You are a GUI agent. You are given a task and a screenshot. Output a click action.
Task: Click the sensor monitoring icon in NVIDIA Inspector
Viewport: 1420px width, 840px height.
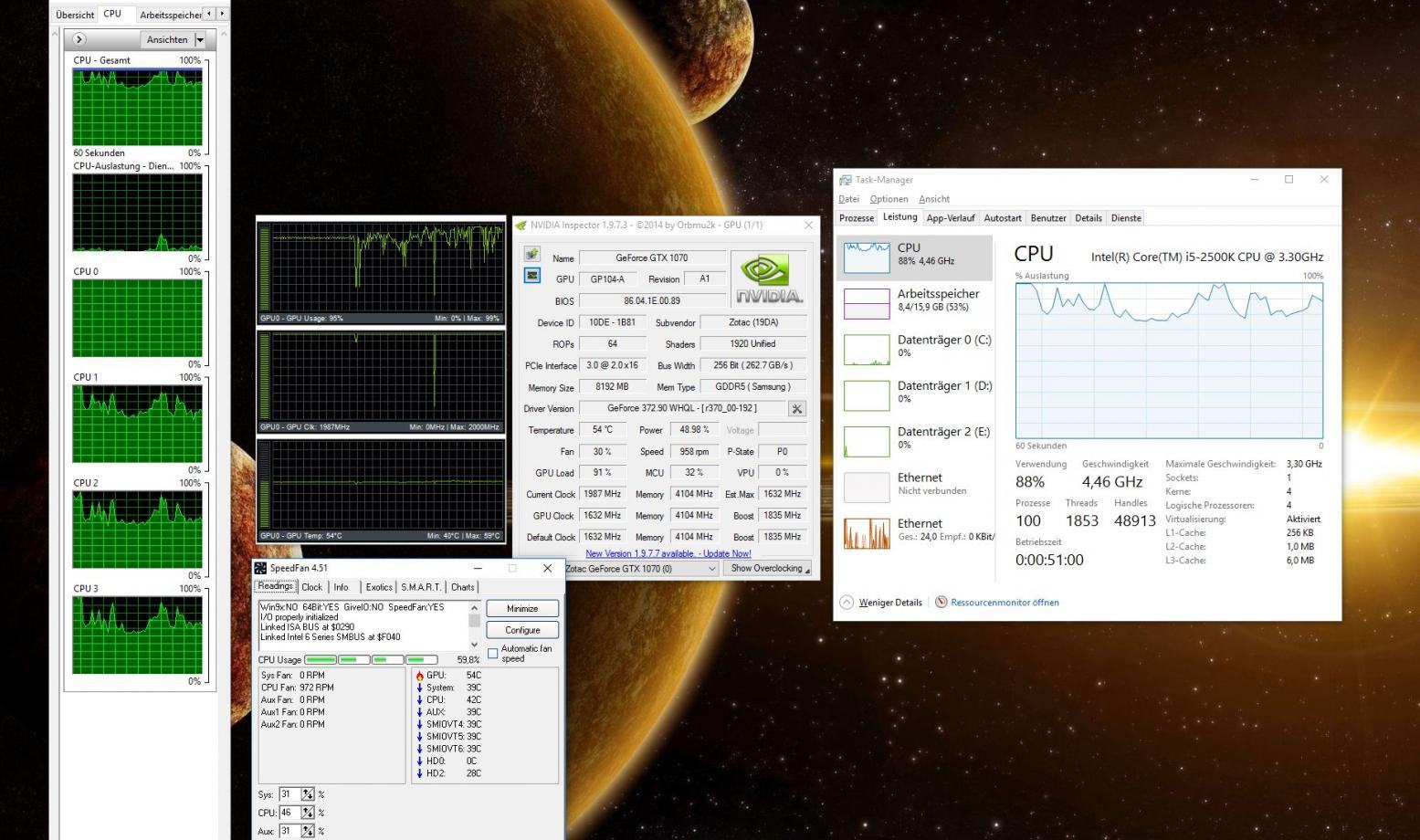[532, 276]
